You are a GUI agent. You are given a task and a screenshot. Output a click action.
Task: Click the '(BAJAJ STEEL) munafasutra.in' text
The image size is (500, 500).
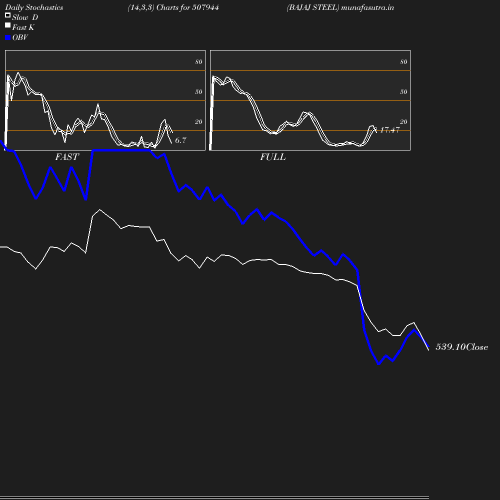tap(340, 8)
